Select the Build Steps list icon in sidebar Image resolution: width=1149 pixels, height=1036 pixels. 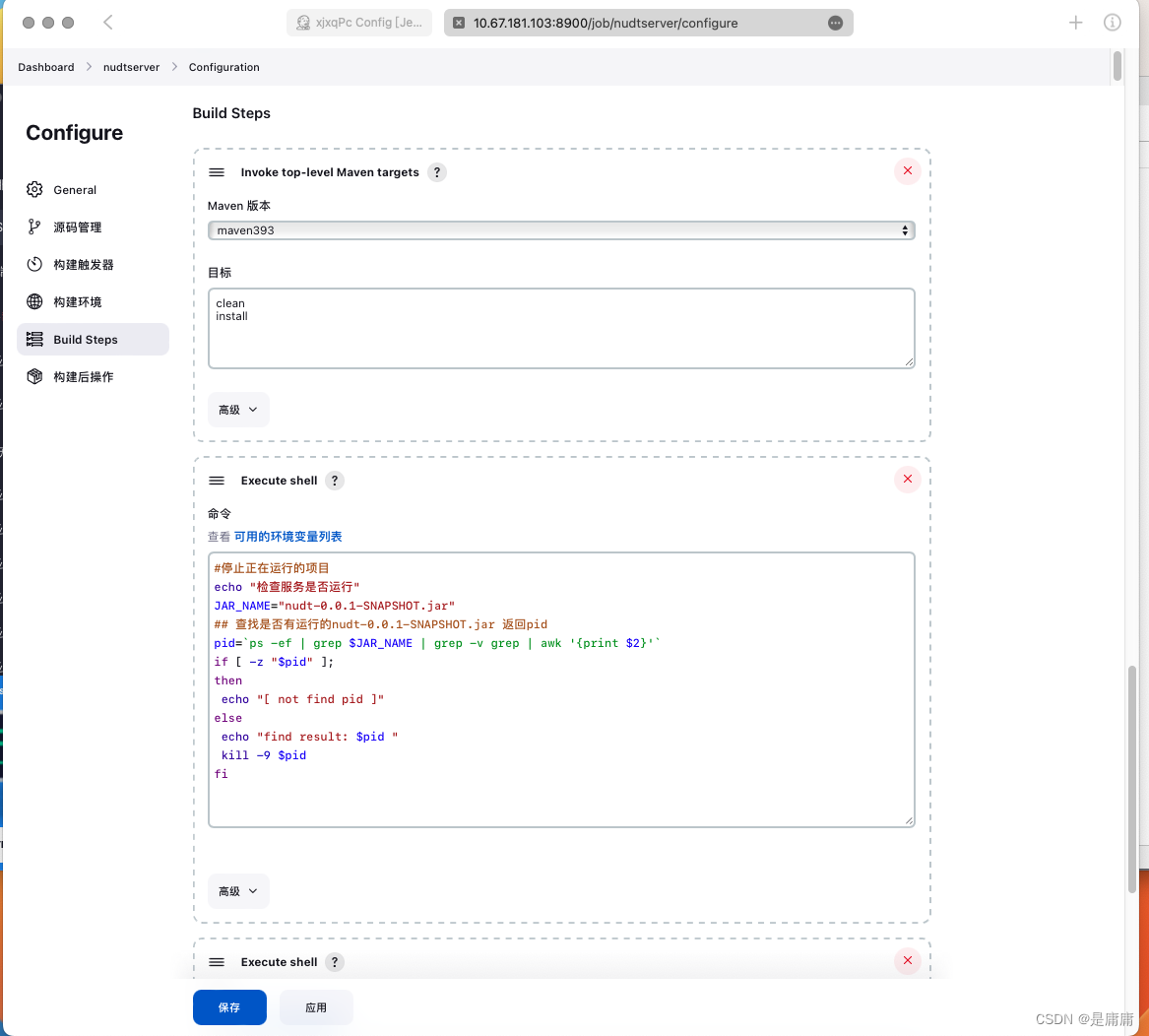pyautogui.click(x=34, y=339)
